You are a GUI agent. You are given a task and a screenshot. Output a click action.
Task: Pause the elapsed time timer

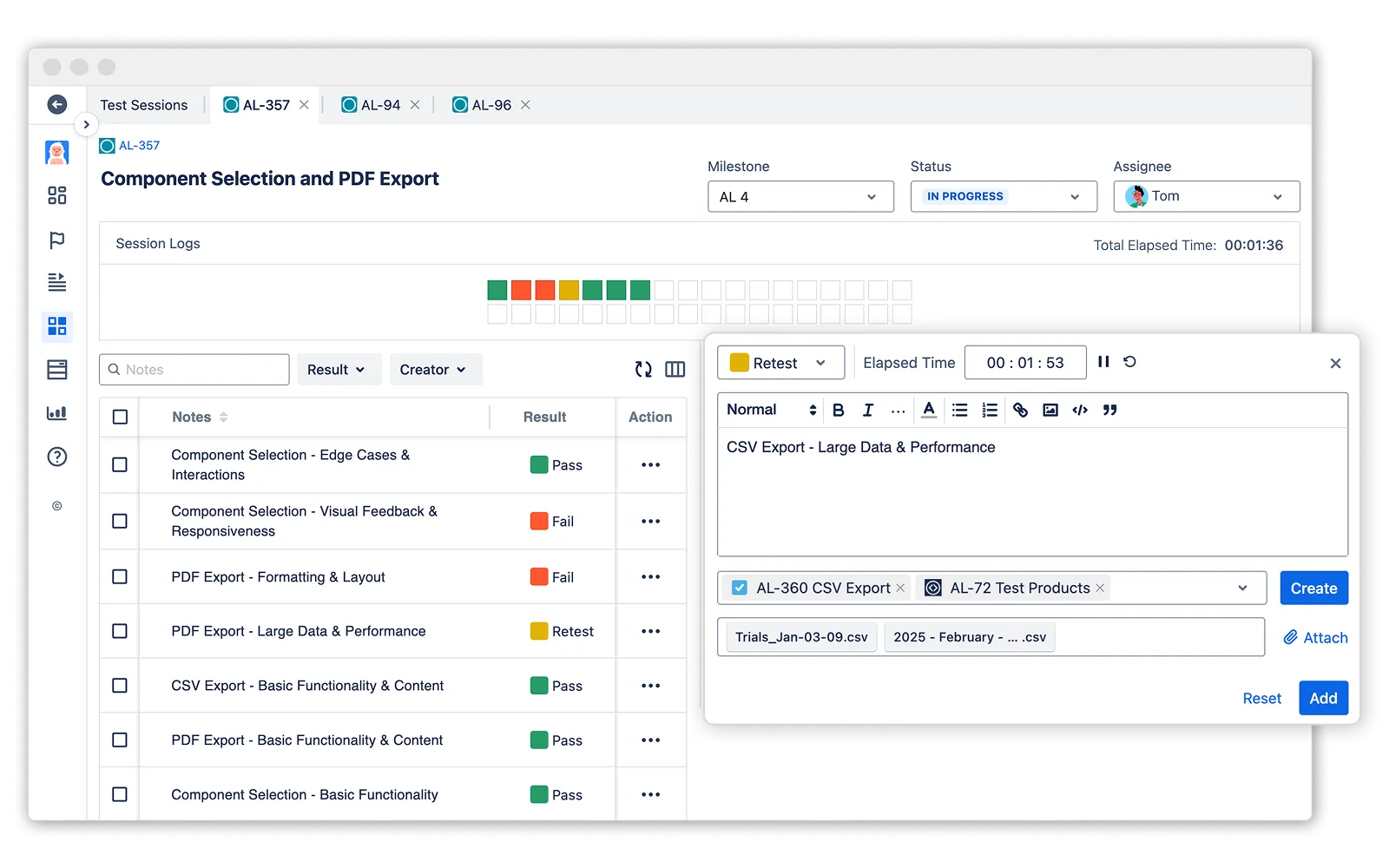pos(1103,362)
